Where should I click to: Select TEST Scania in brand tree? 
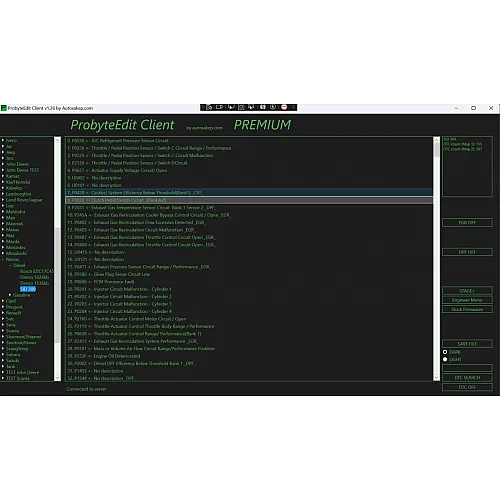pyautogui.click(x=18, y=378)
